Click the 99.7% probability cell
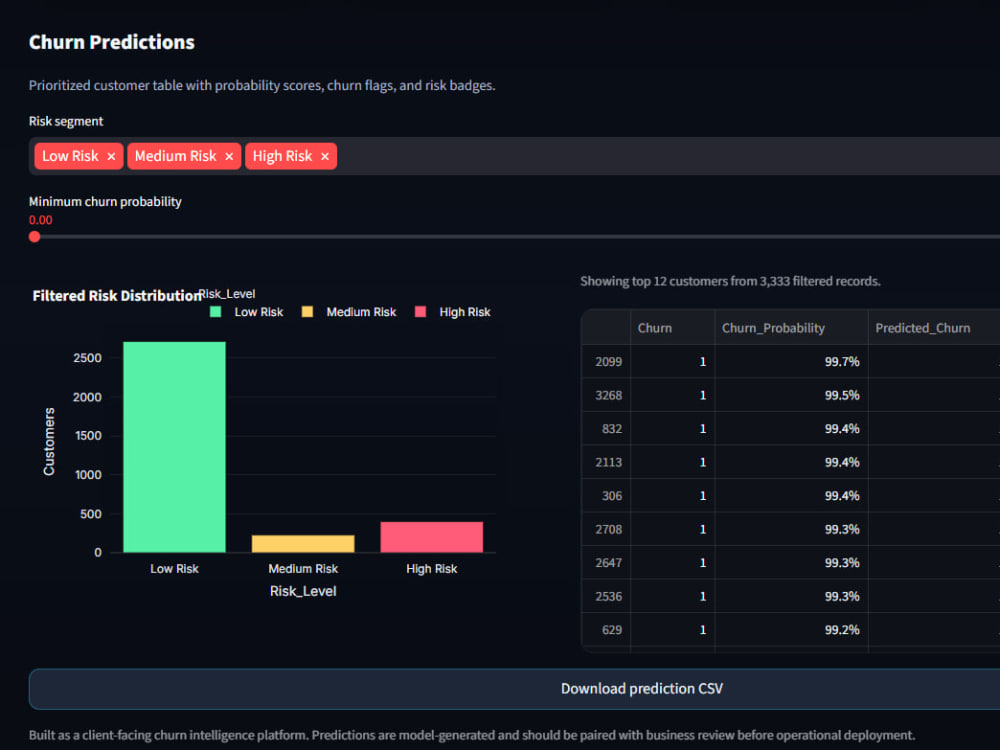 [x=791, y=362]
